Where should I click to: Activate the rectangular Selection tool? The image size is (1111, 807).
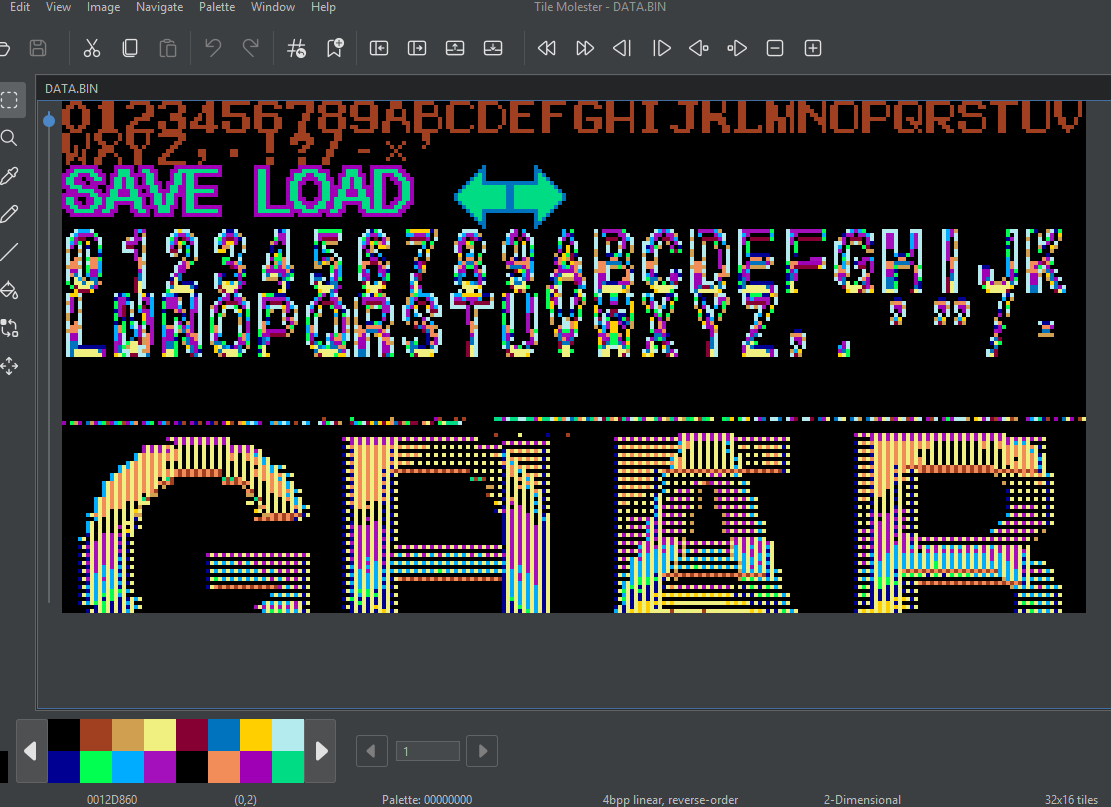click(x=10, y=100)
